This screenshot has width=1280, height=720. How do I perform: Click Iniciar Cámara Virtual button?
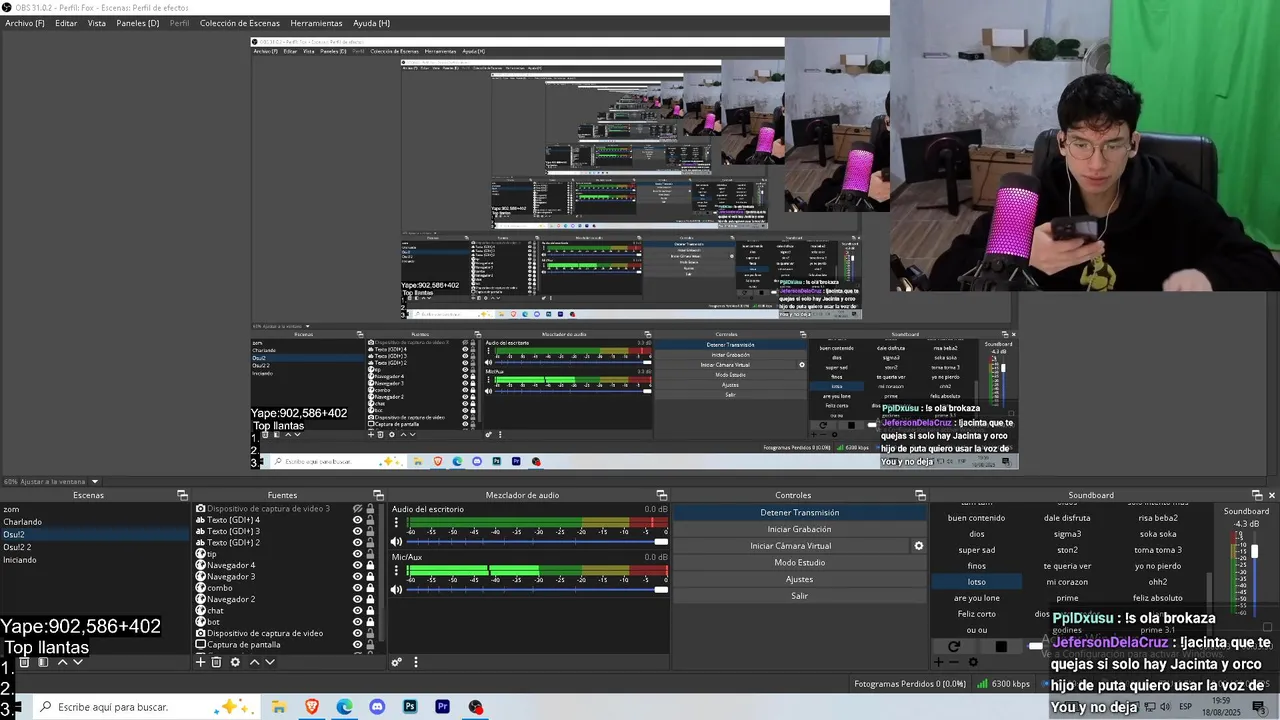tap(791, 546)
